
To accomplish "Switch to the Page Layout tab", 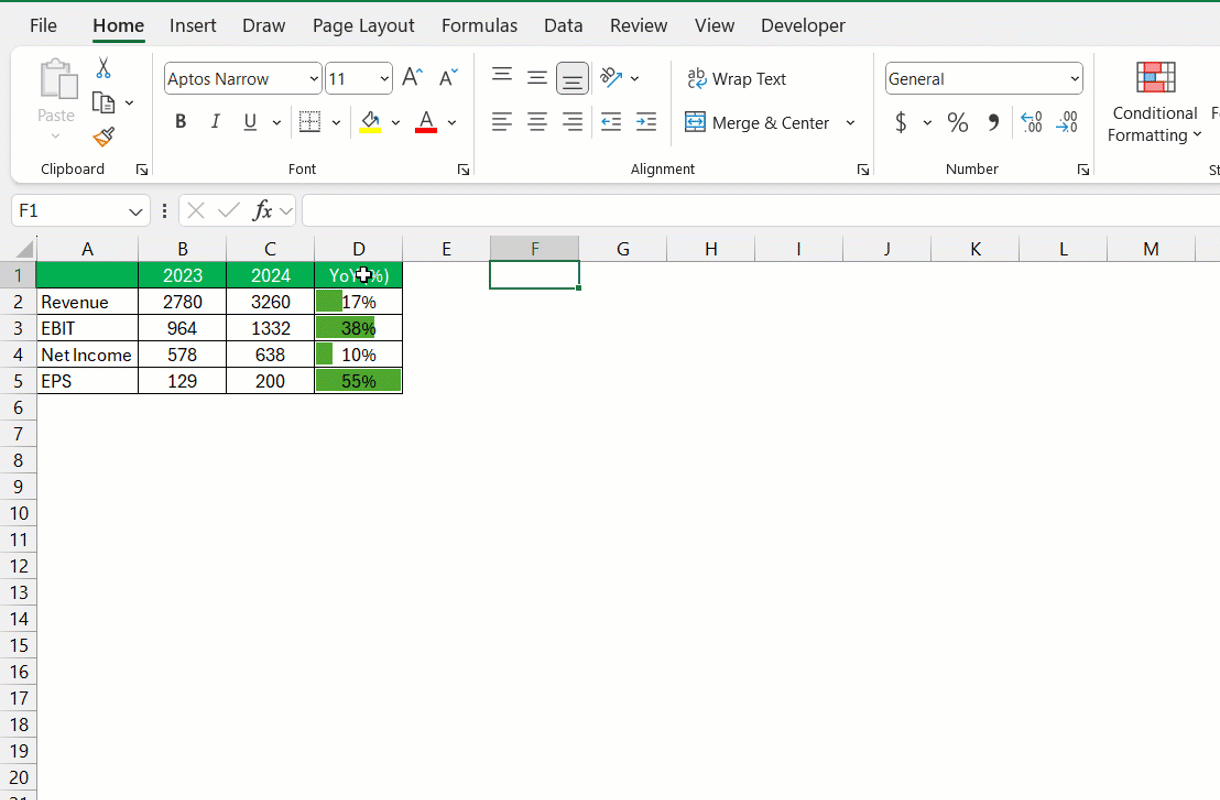I will (x=363, y=26).
